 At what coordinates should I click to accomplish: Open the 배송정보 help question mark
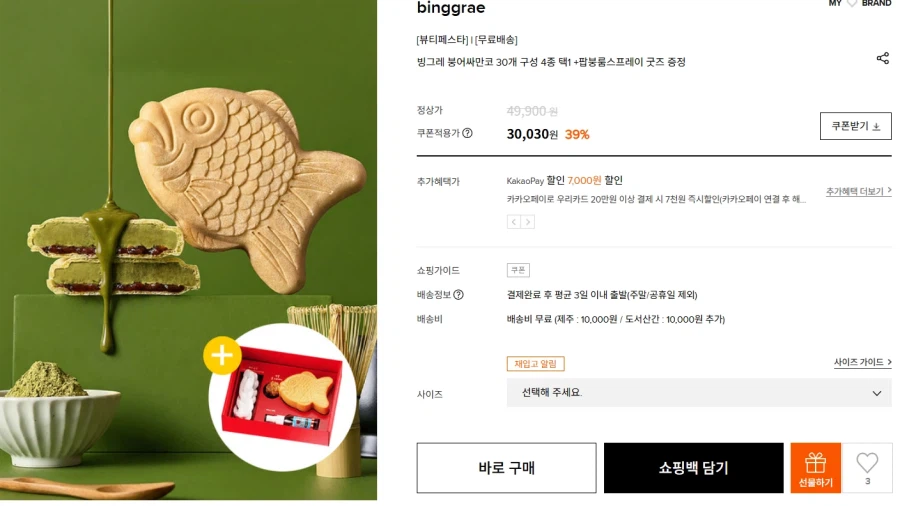pos(486,295)
